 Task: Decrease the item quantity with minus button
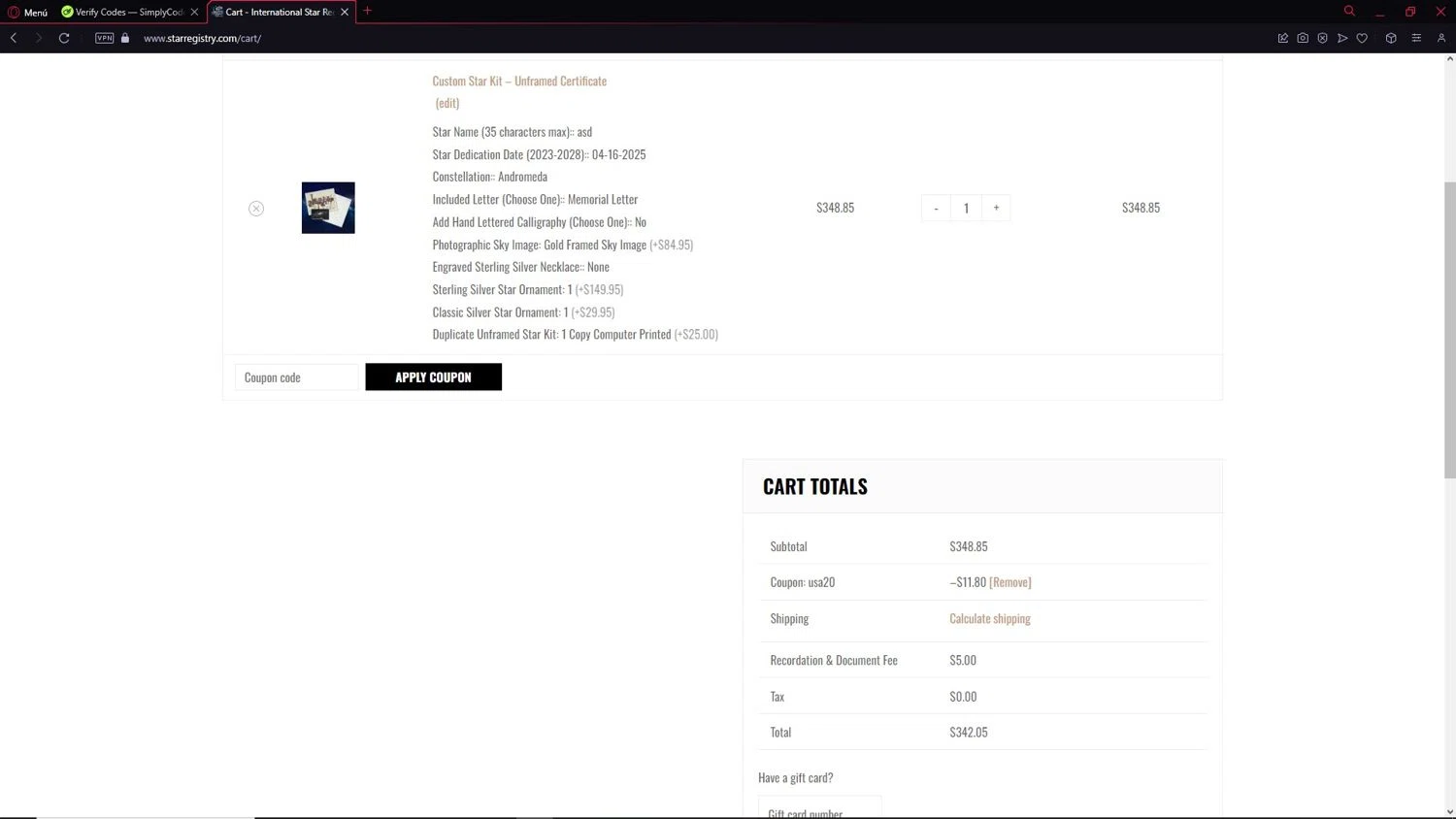[936, 208]
